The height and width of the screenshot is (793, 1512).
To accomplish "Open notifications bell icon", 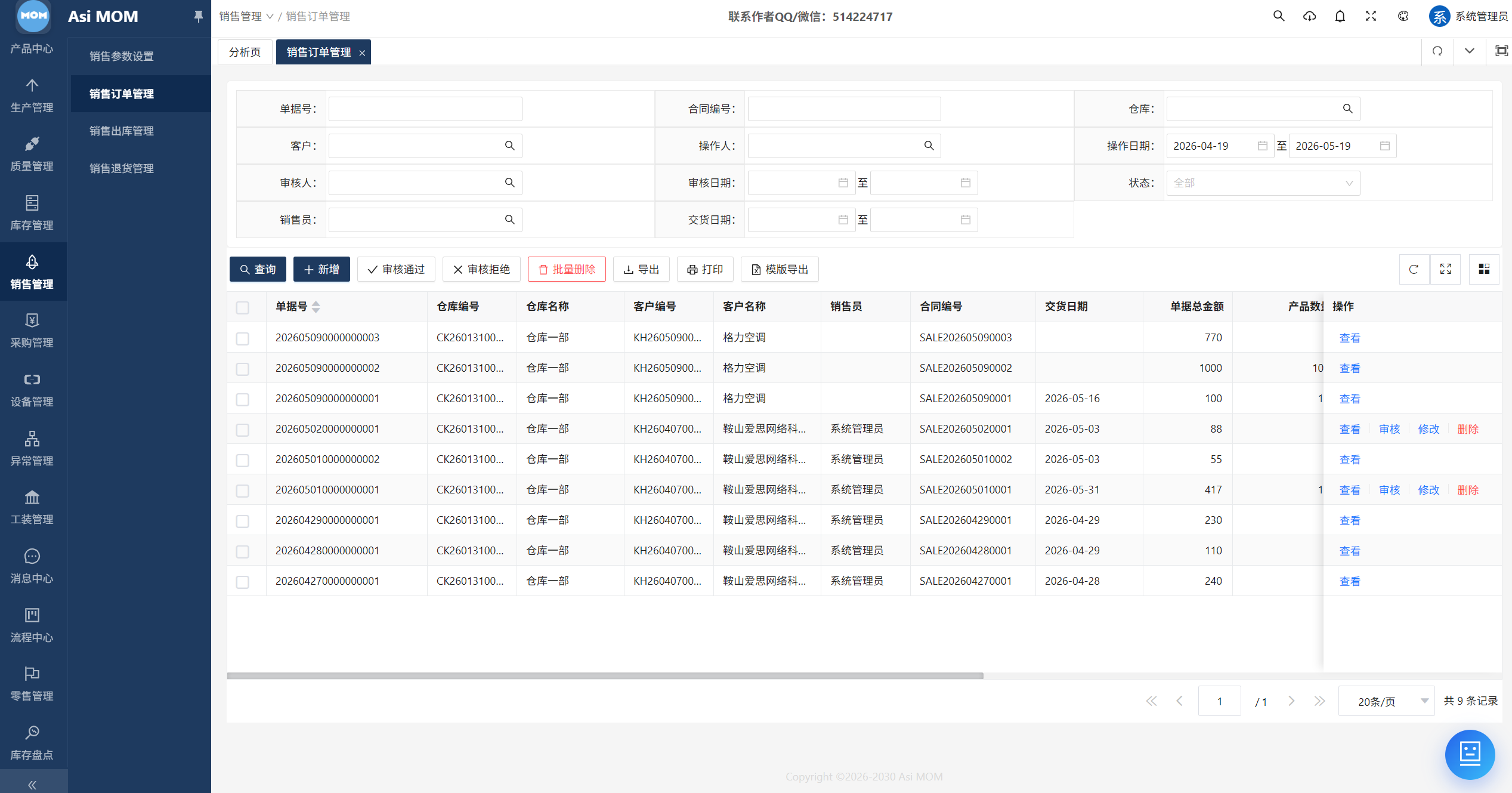I will point(1340,16).
